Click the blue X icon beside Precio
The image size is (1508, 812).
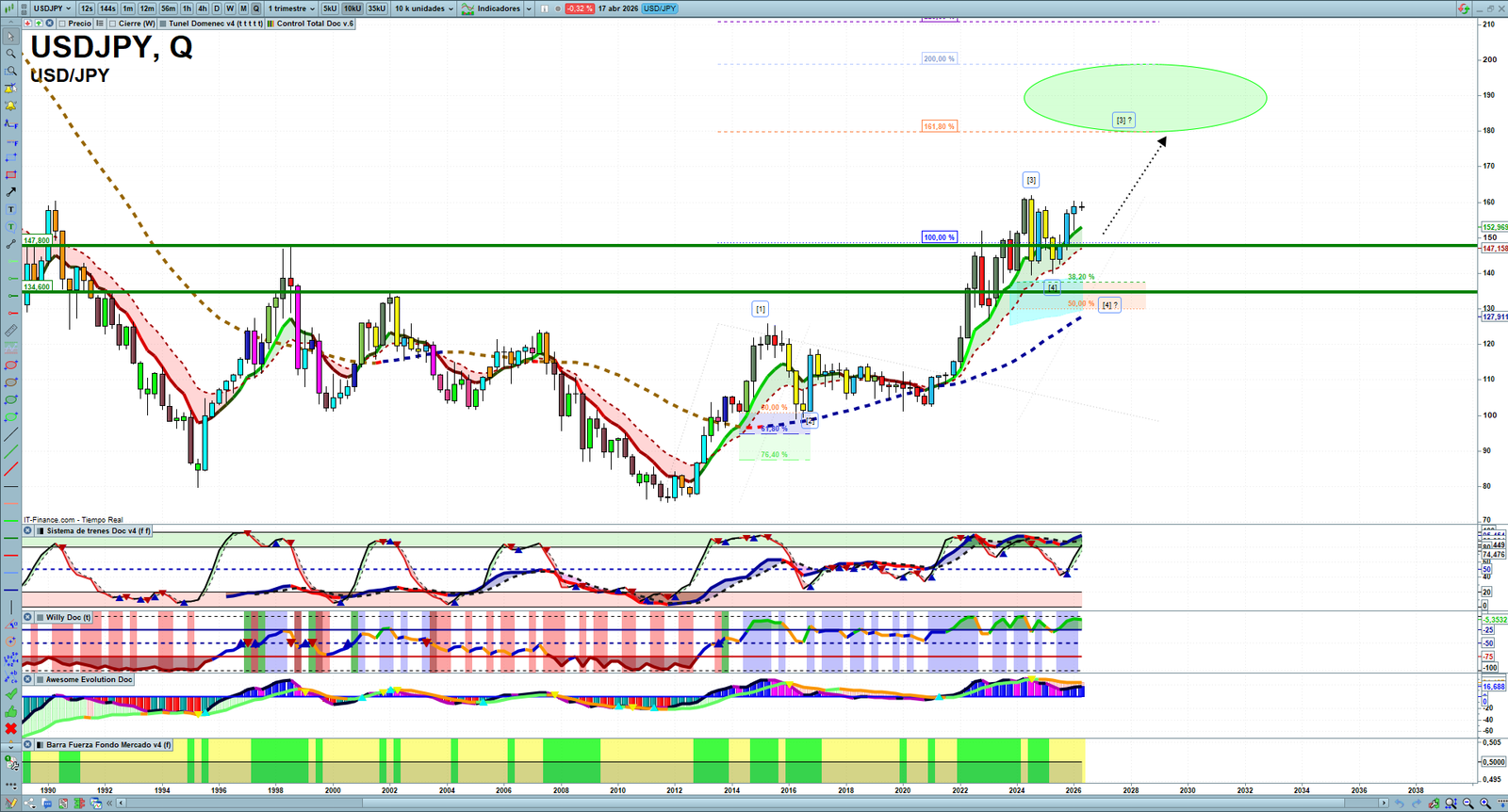[50, 24]
